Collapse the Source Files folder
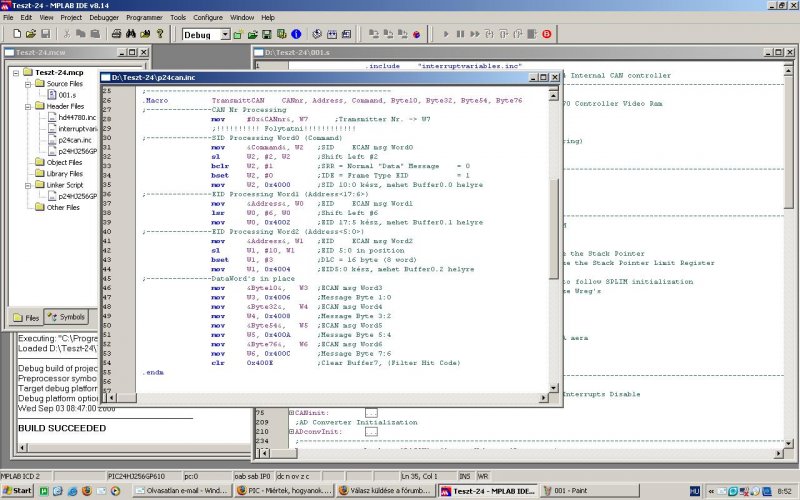The image size is (800, 500). click(28, 84)
